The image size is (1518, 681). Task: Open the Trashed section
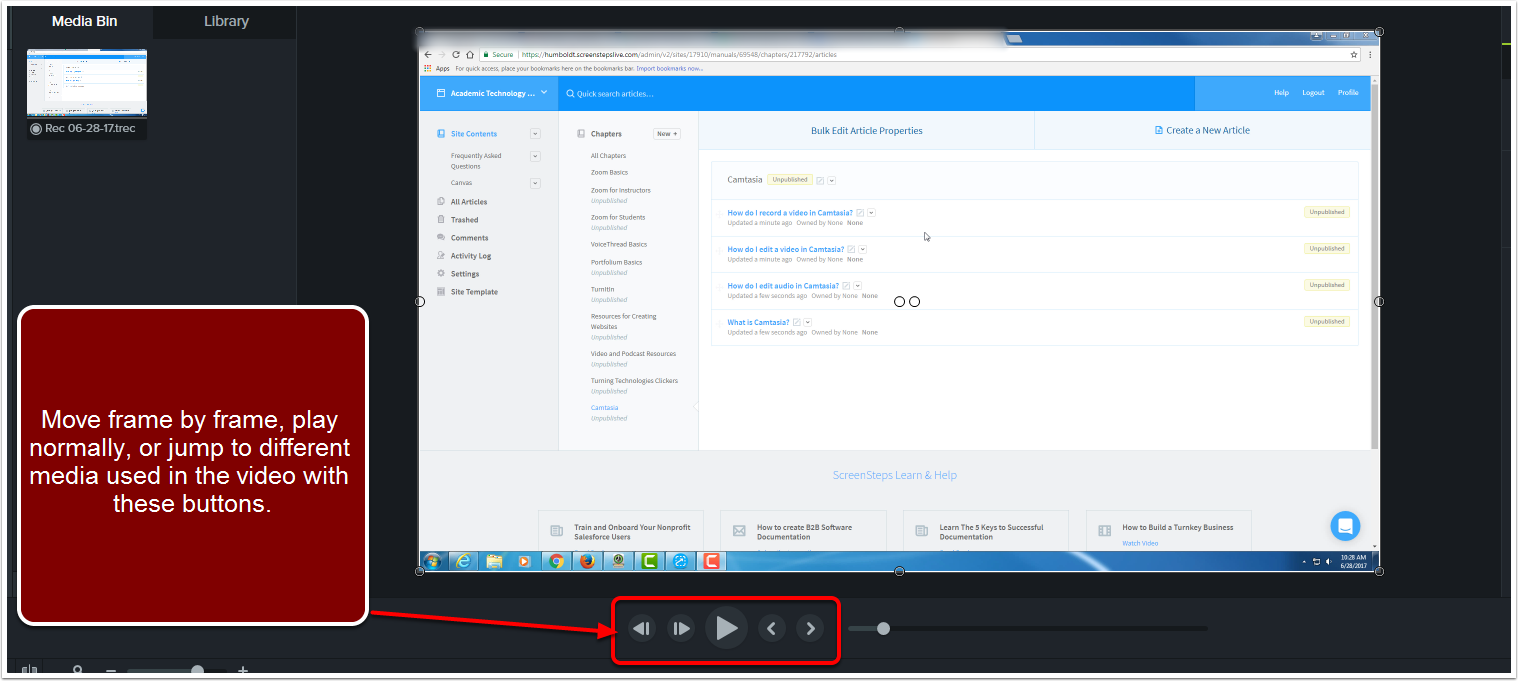464,220
